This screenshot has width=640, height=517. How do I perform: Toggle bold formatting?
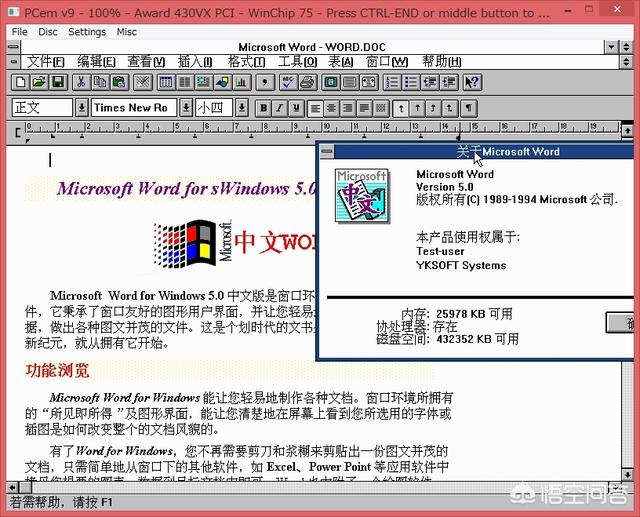[264, 108]
